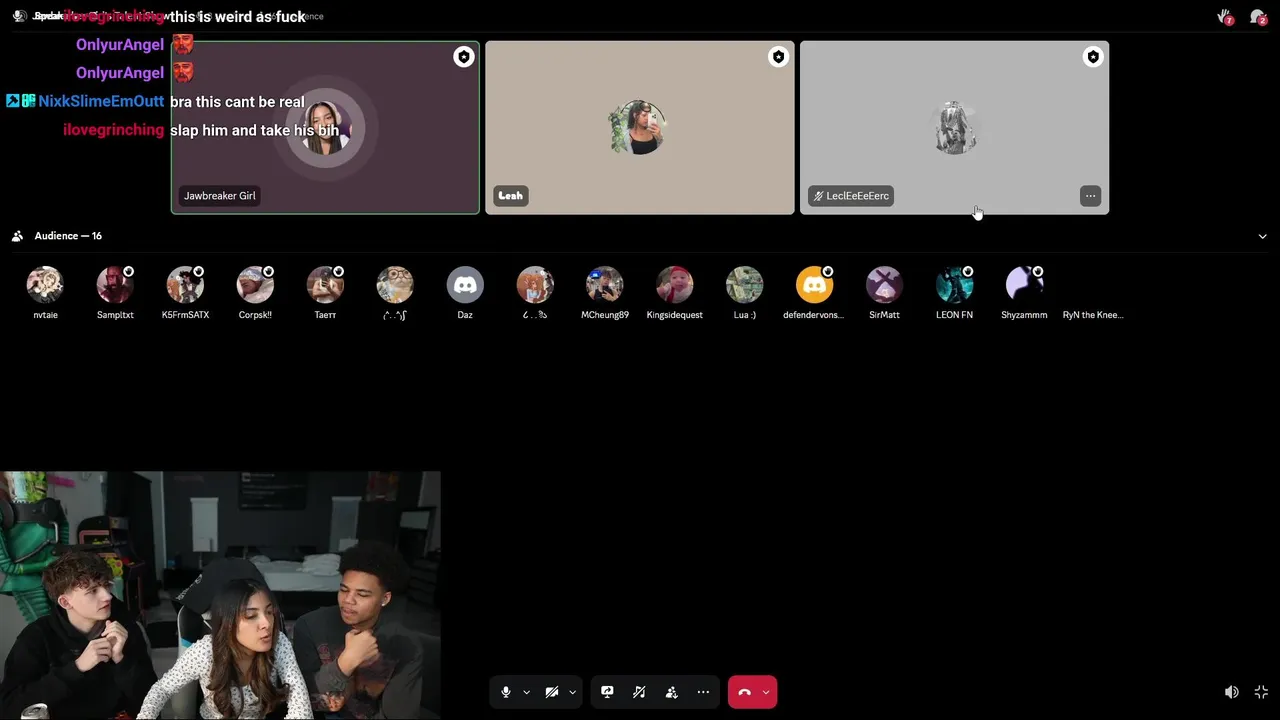This screenshot has width=1280, height=720.
Task: Collapse the Audience section chevron
Action: pyautogui.click(x=1262, y=236)
